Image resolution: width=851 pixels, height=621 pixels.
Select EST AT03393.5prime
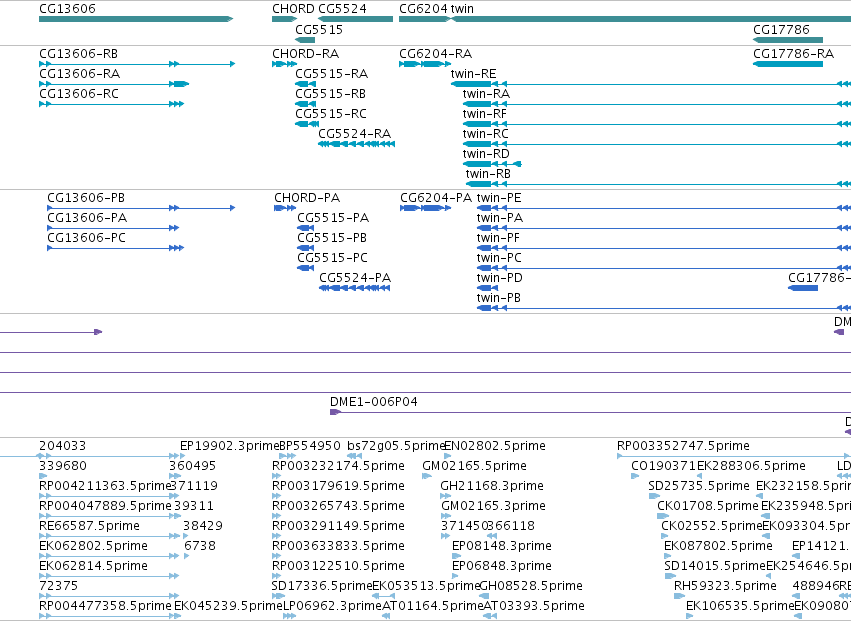pos(534,607)
